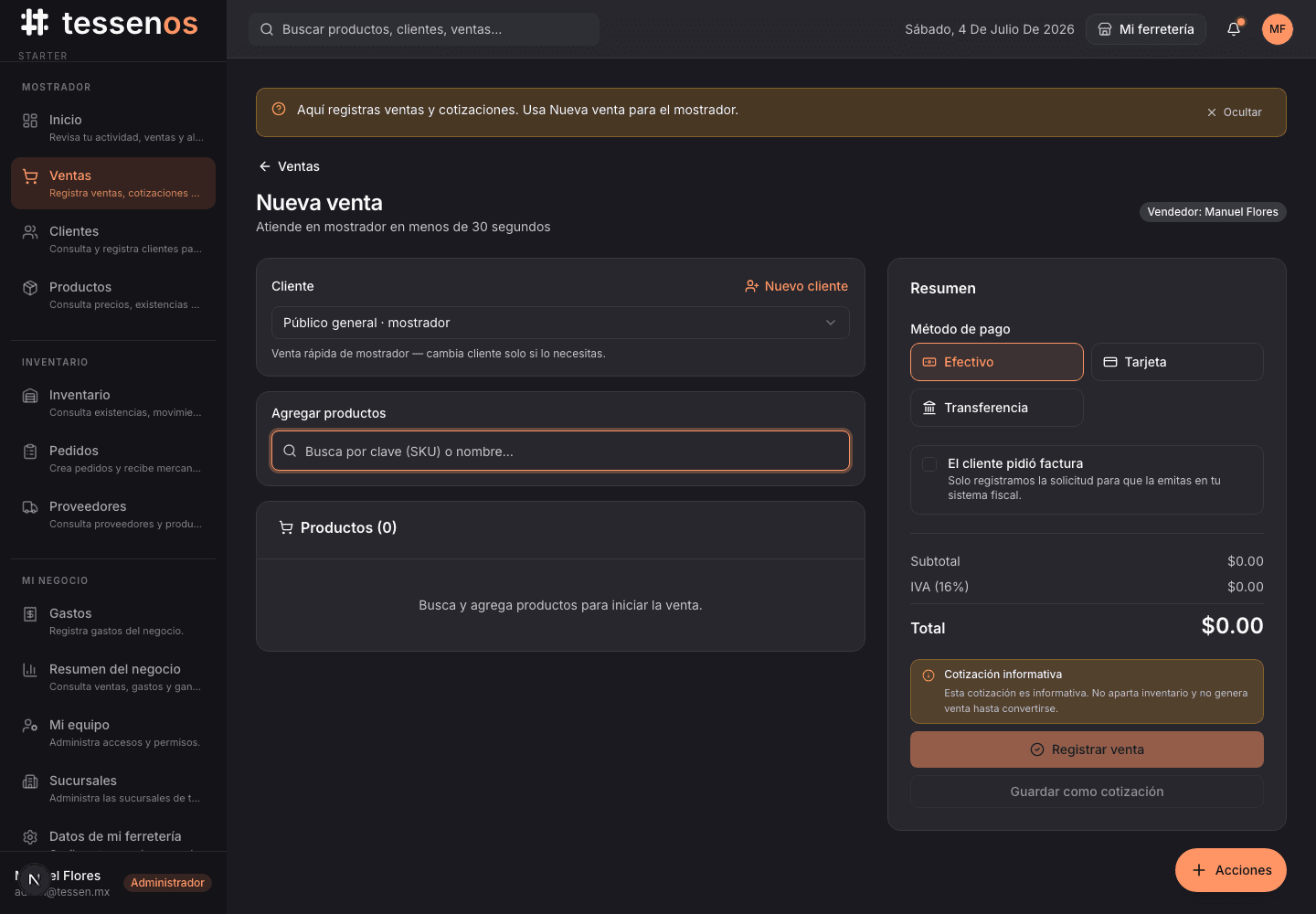The height and width of the screenshot is (914, 1316).
Task: Open the Clientes people icon
Action: point(30,232)
